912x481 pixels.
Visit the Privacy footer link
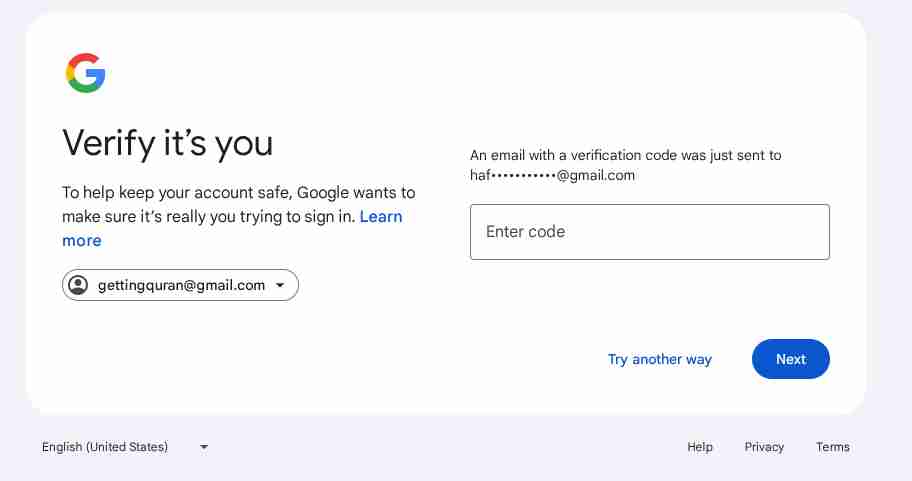pyautogui.click(x=764, y=447)
